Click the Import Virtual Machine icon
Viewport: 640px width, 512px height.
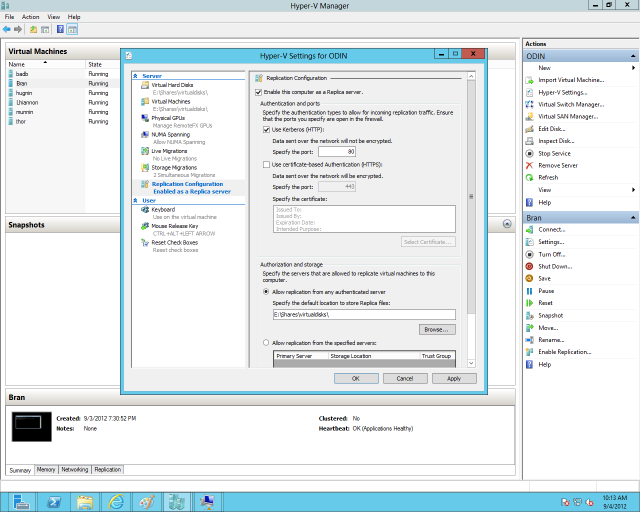(529, 80)
